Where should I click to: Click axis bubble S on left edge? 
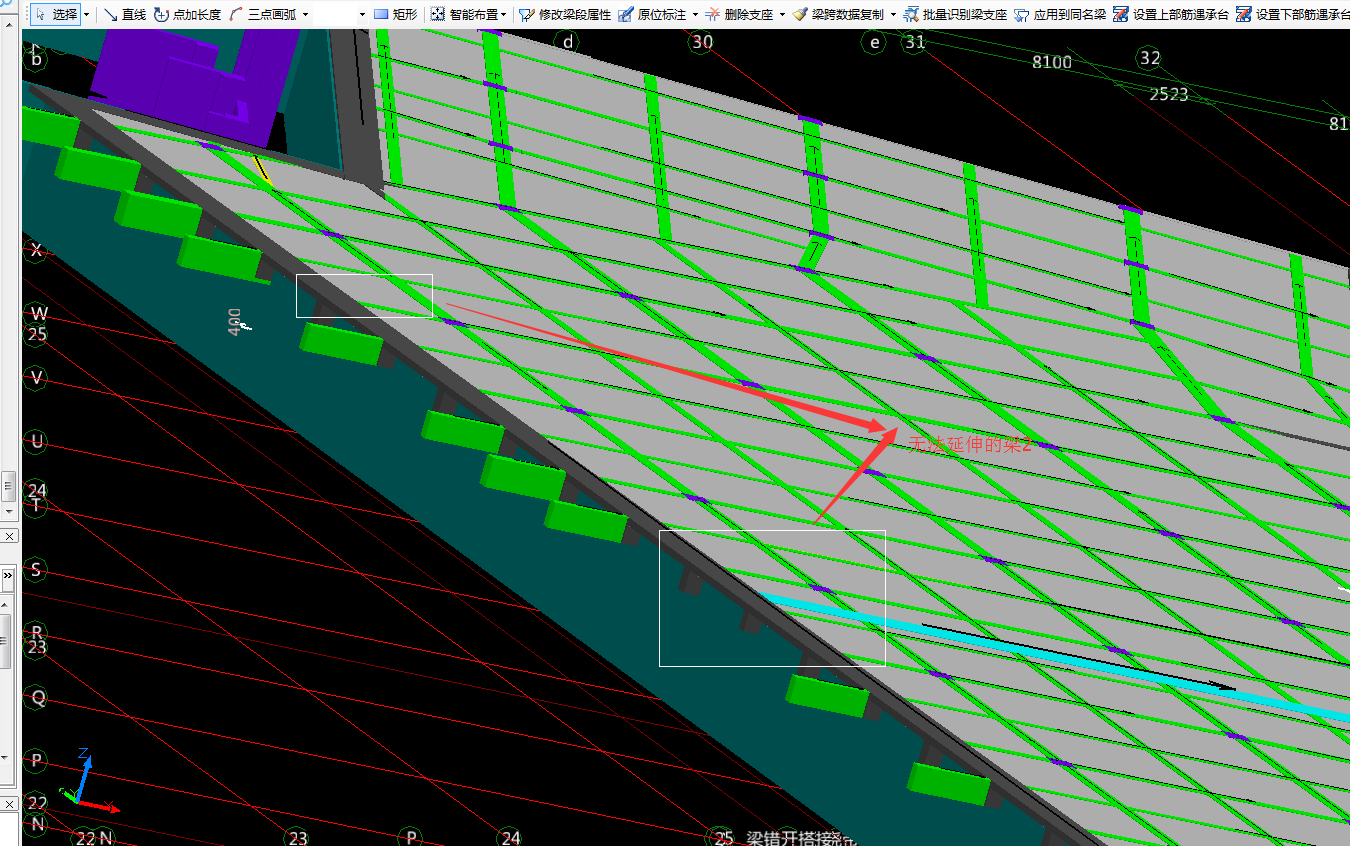tap(38, 570)
